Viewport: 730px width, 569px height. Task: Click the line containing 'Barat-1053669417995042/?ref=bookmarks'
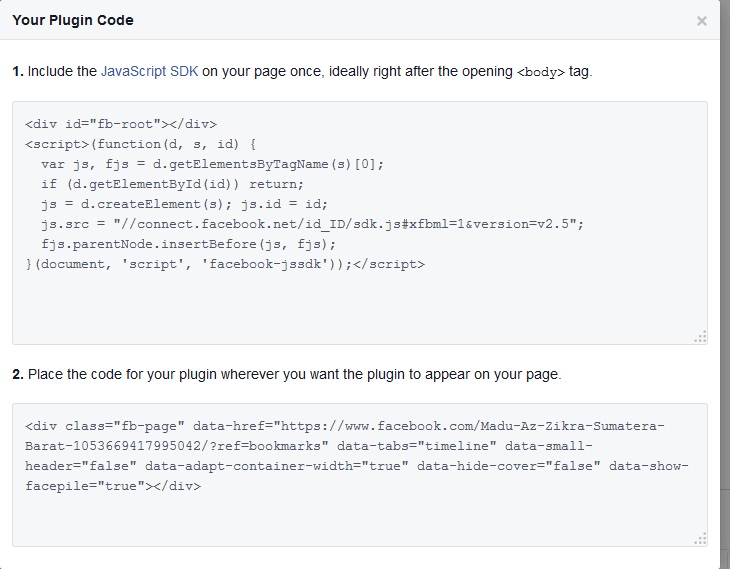(309, 447)
